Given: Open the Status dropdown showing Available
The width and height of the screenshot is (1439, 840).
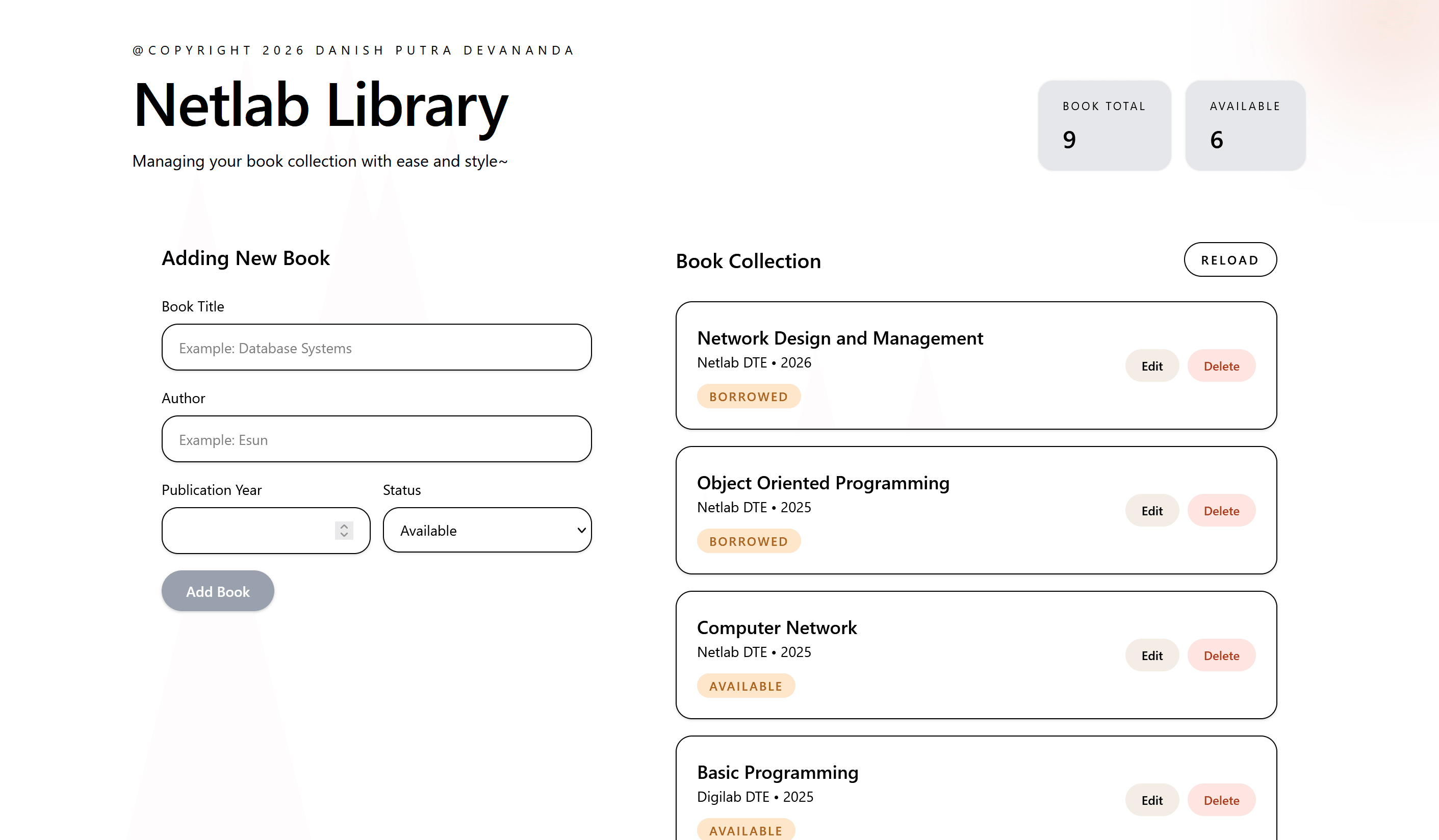Looking at the screenshot, I should (x=487, y=530).
